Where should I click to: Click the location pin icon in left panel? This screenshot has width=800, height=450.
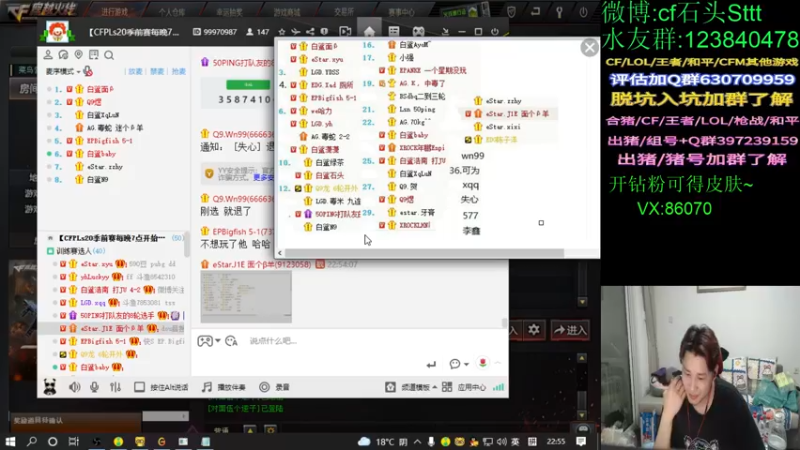79,55
